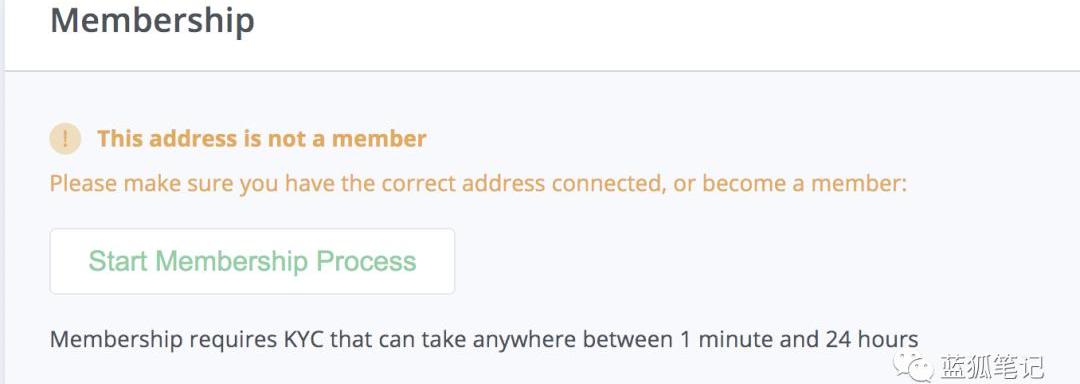Click the word "address" in bold warning title
Screen dimensions: 1080x384
pyautogui.click(x=194, y=139)
